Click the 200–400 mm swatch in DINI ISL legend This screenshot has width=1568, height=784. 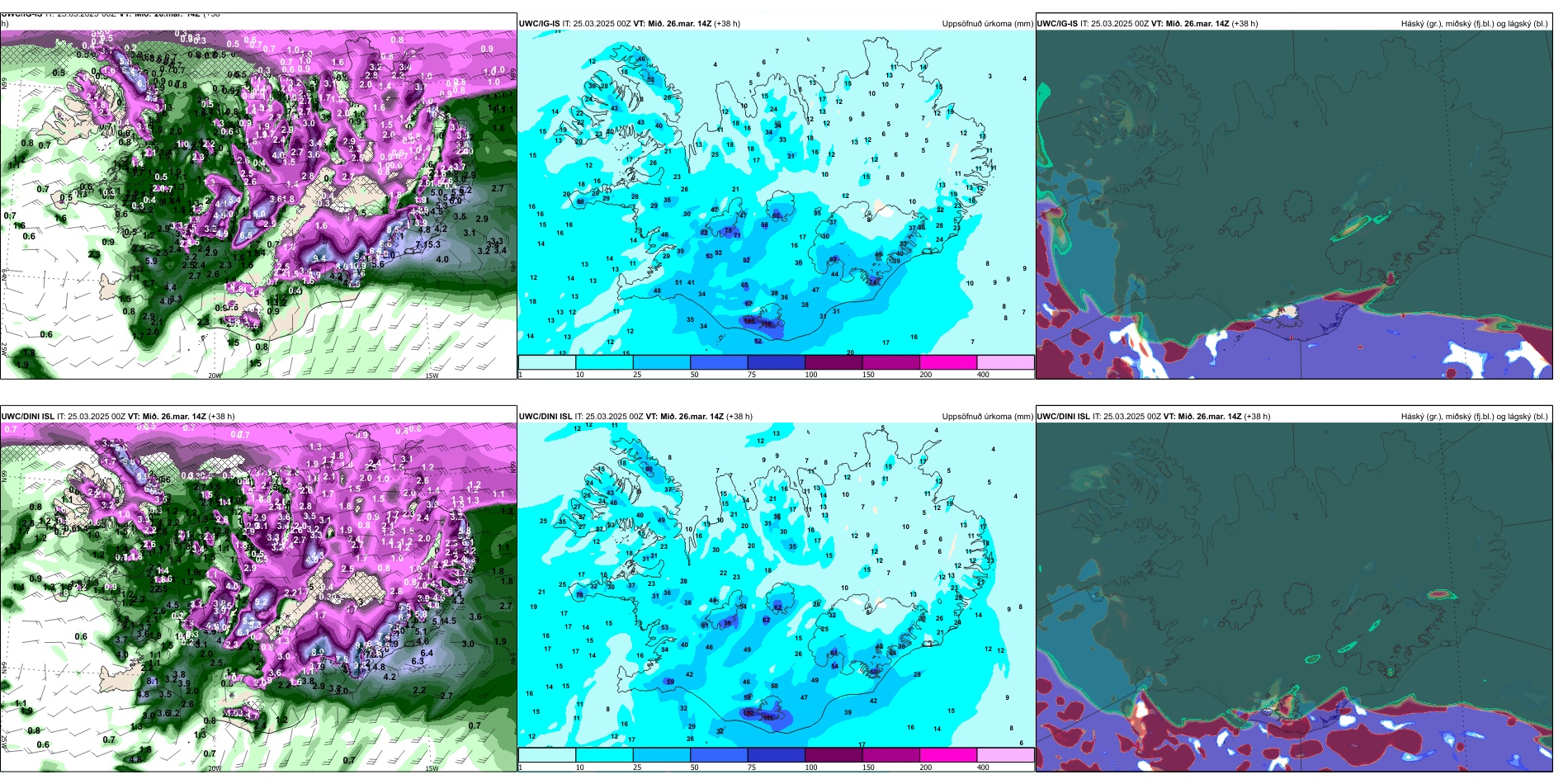(948, 755)
